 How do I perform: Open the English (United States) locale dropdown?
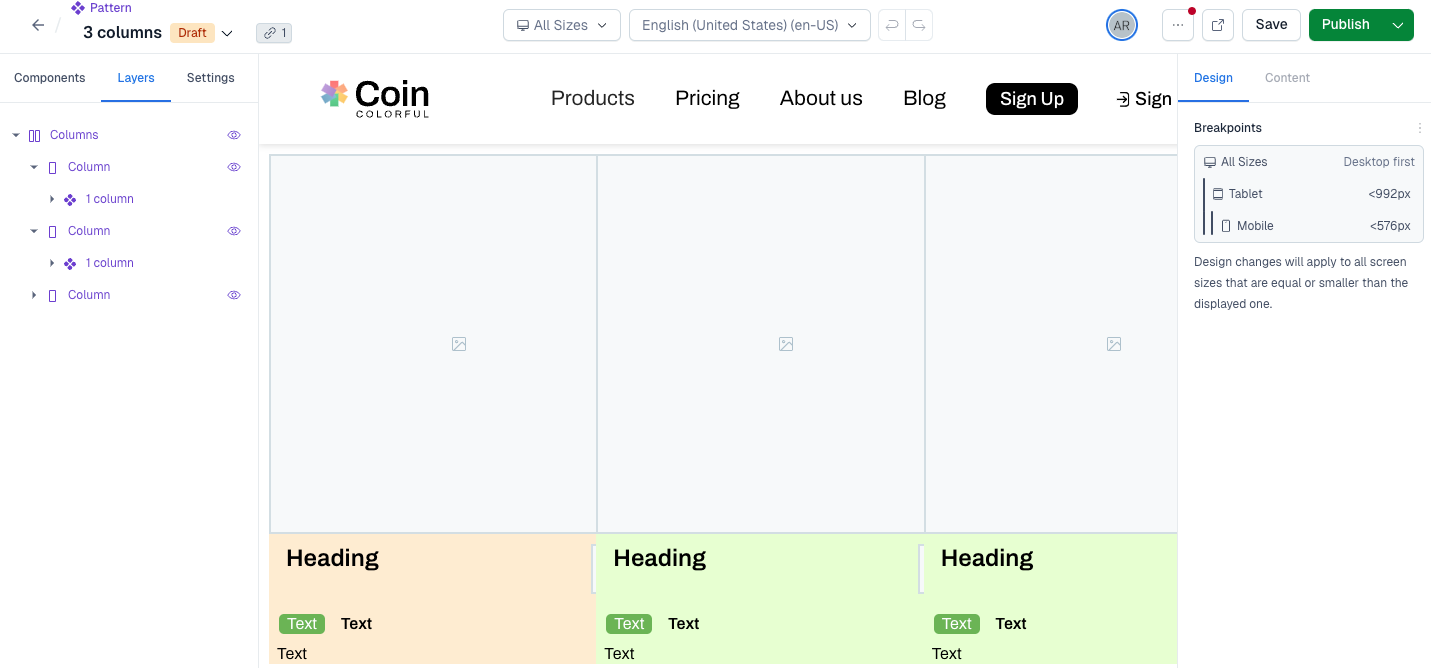(x=749, y=25)
